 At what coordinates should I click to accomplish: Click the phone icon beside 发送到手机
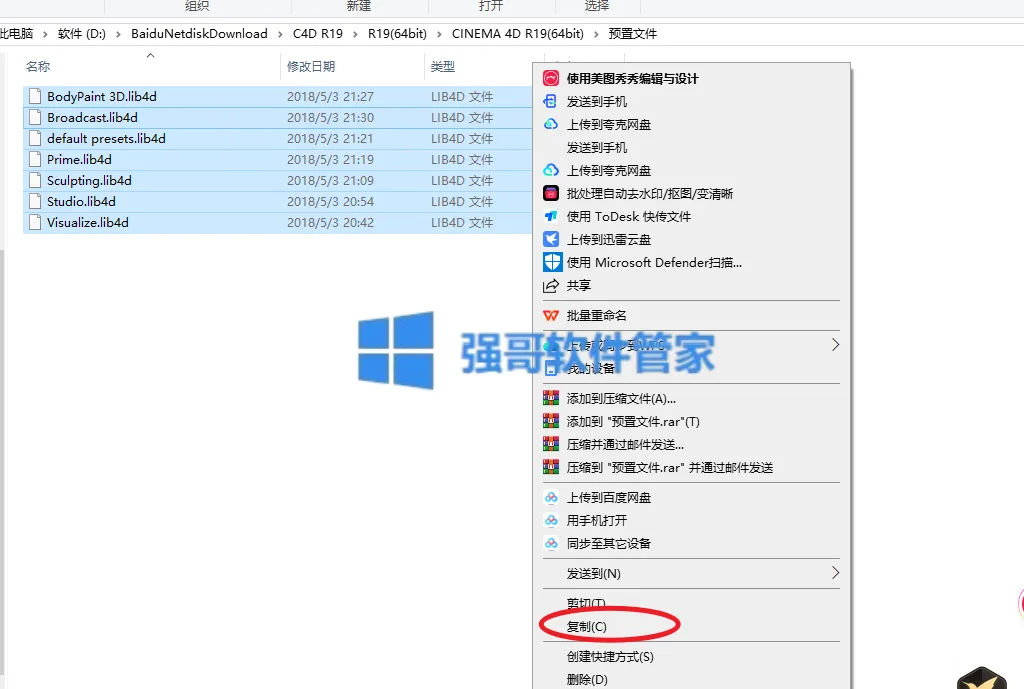click(551, 101)
